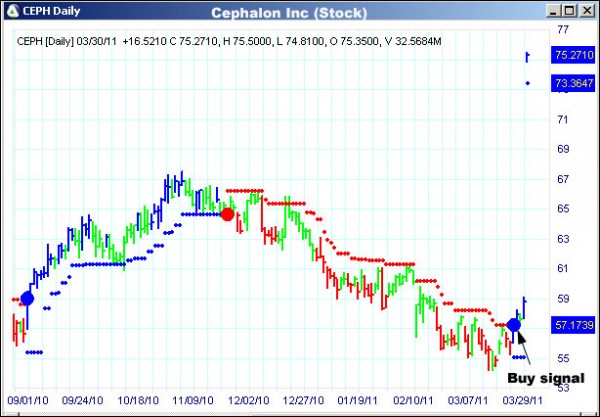Screen dimensions: 600x417
Task: Close the CEPH Daily chart window
Action: pos(586,11)
